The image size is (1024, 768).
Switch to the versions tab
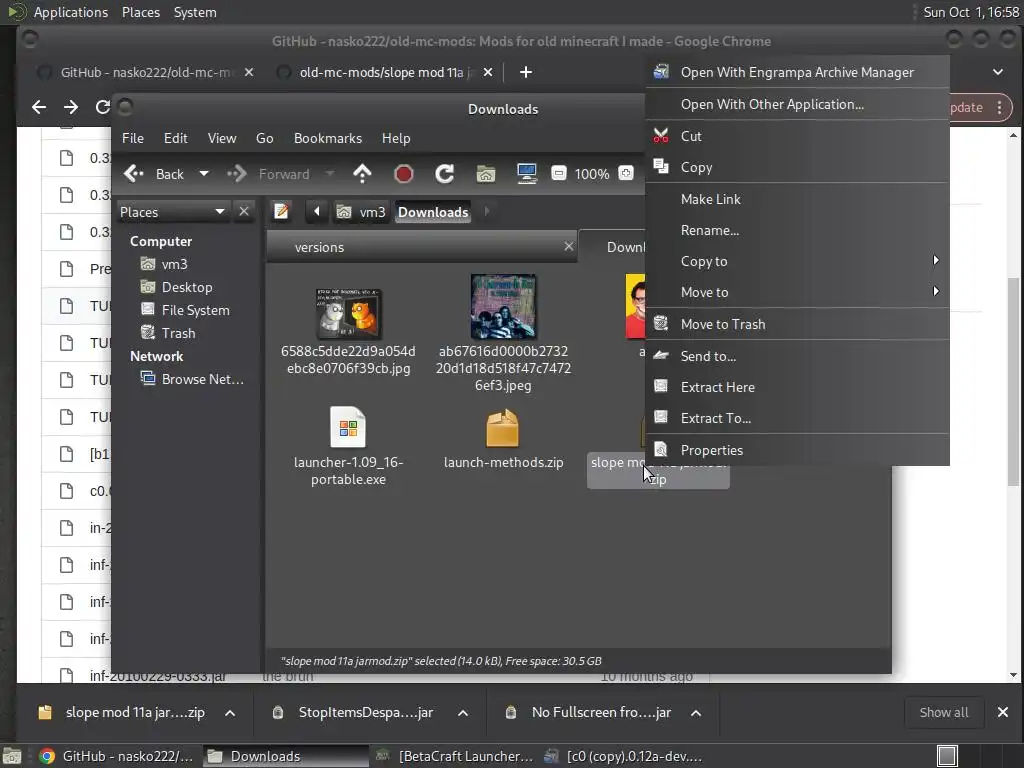[421, 248]
